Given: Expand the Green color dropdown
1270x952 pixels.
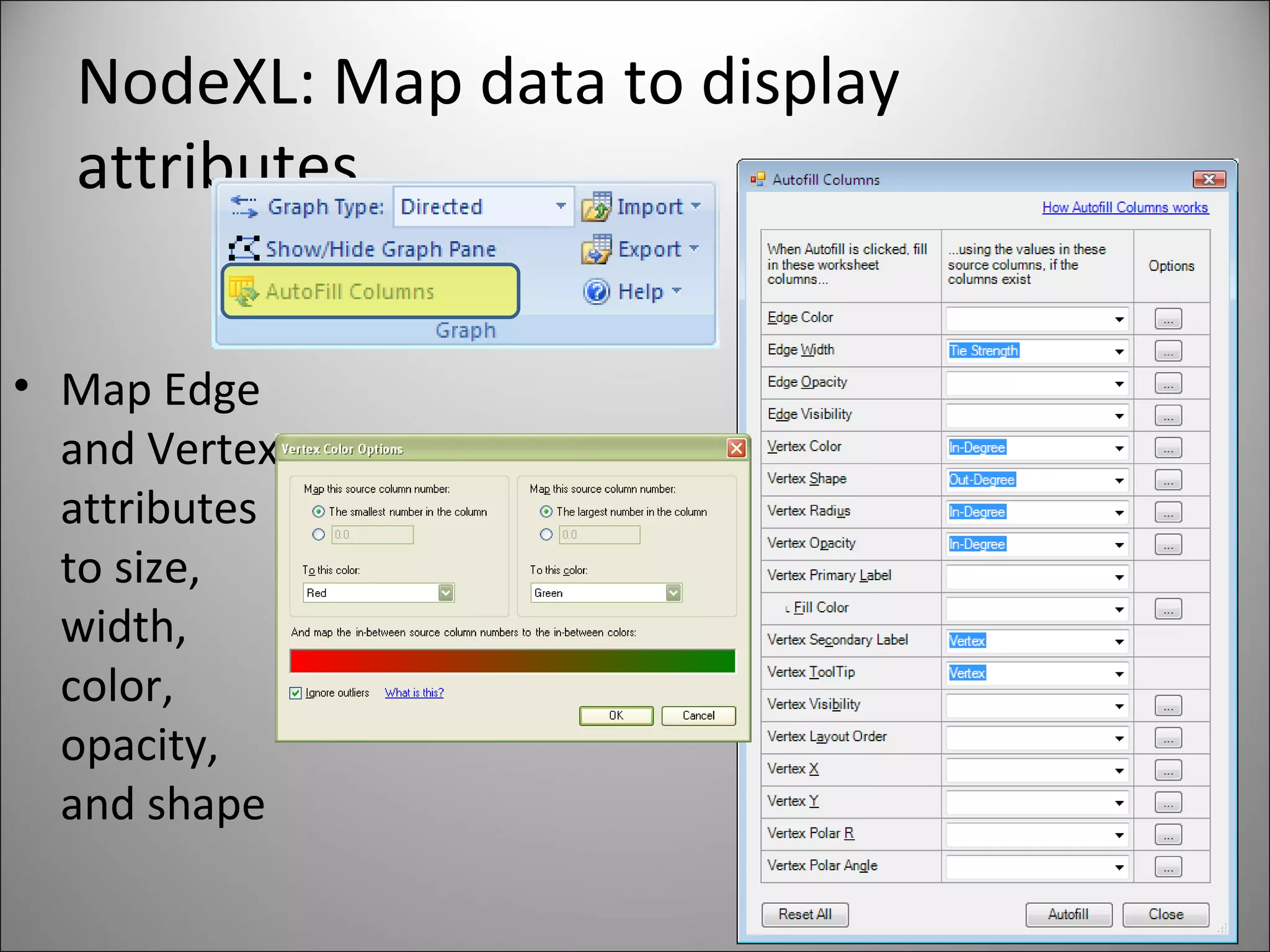Looking at the screenshot, I should pyautogui.click(x=673, y=593).
